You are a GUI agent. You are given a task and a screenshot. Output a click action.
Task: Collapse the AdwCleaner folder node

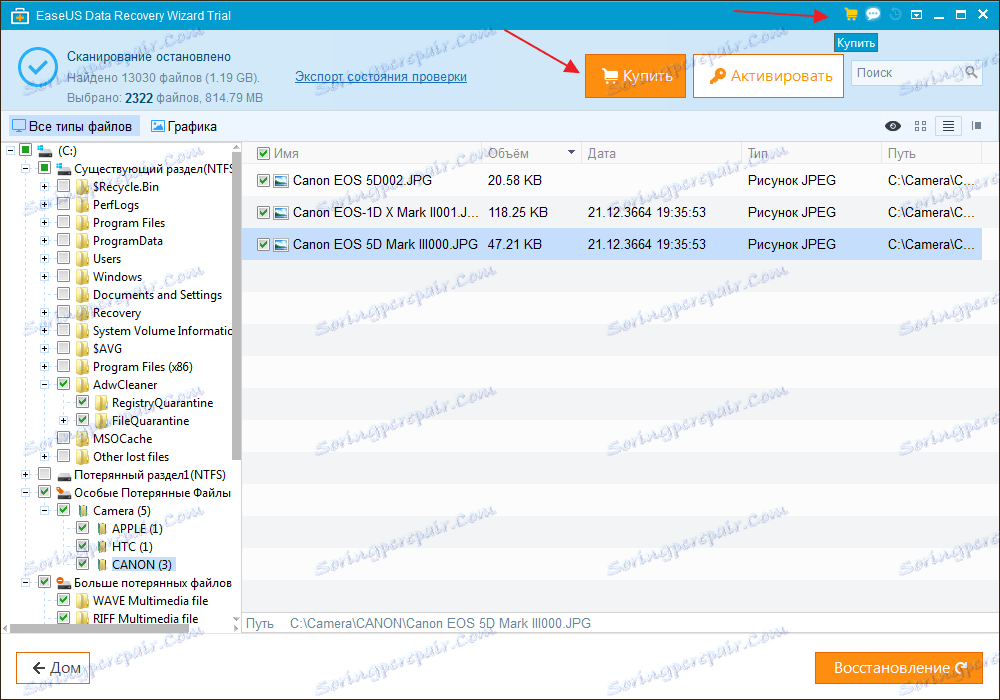(44, 384)
